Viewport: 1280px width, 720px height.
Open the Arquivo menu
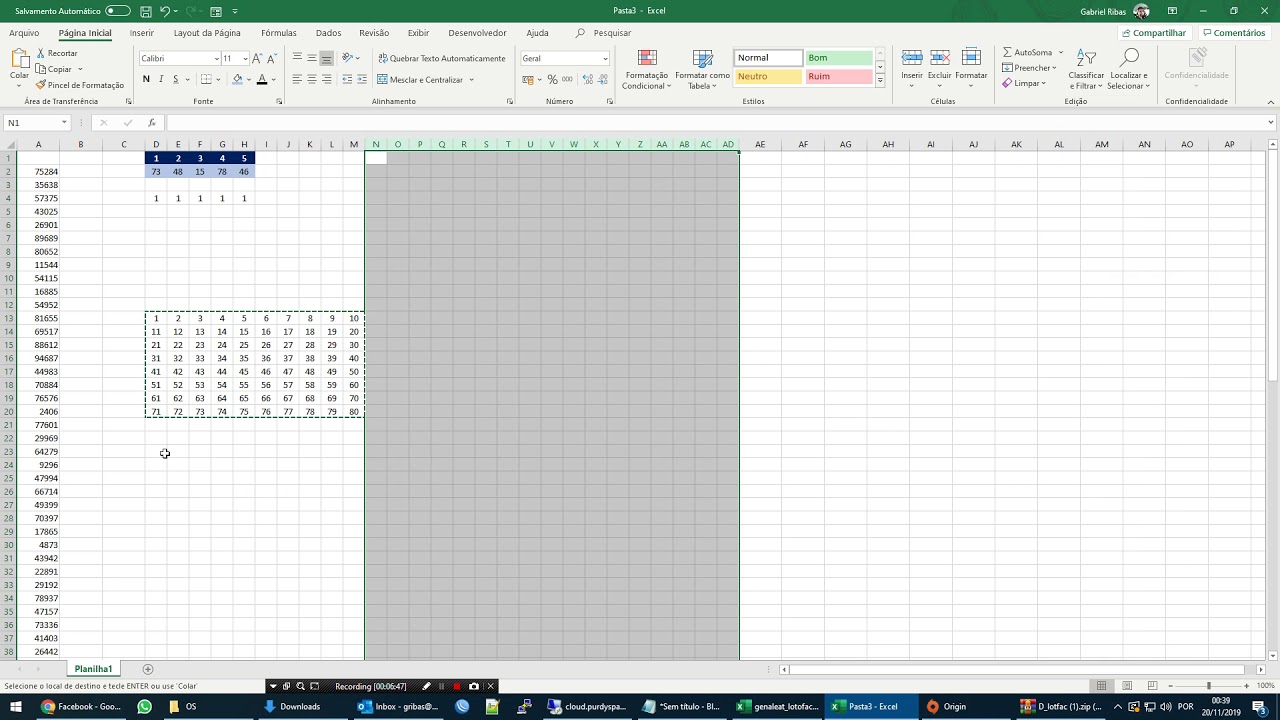[24, 33]
